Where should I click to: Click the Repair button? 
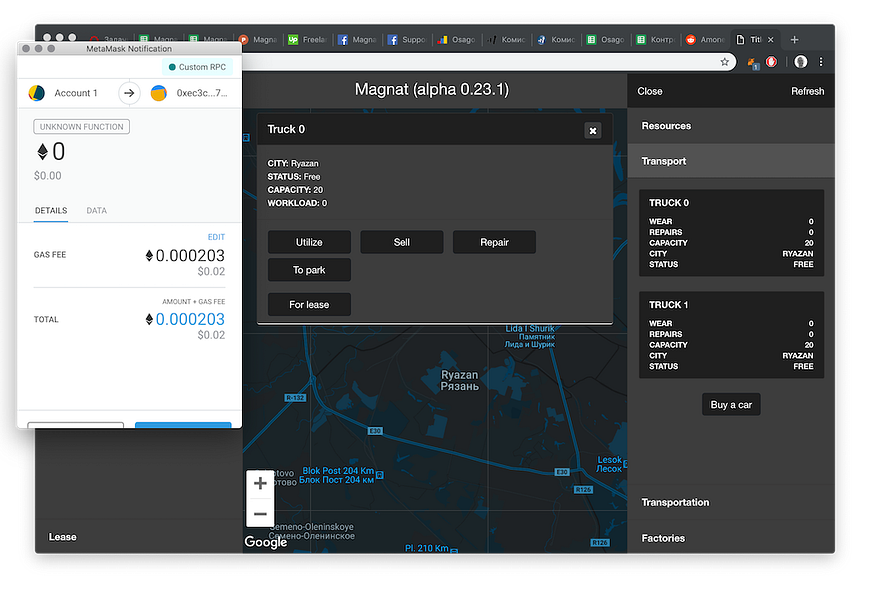[x=494, y=242]
